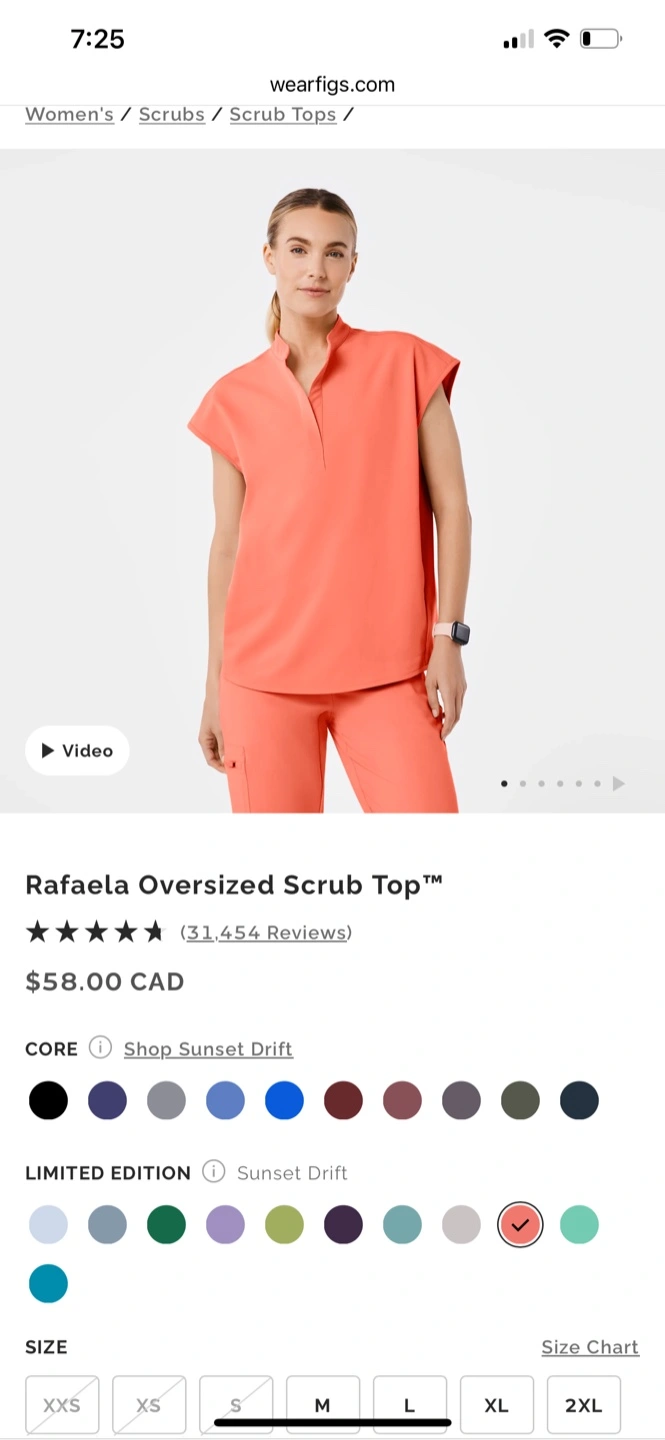Open the 31,454 Reviews link
Screen dimensions: 665x1440
[x=266, y=932]
